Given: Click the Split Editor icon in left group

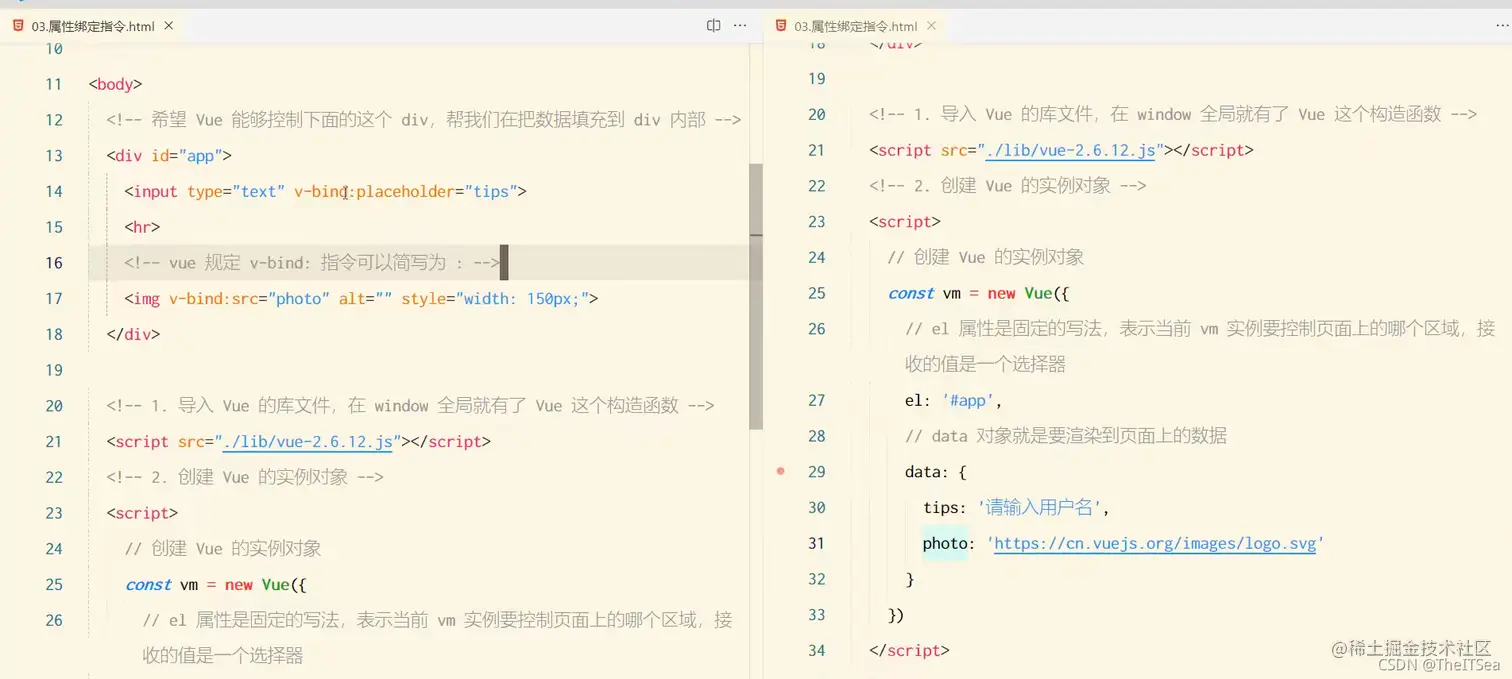Looking at the screenshot, I should (x=713, y=26).
